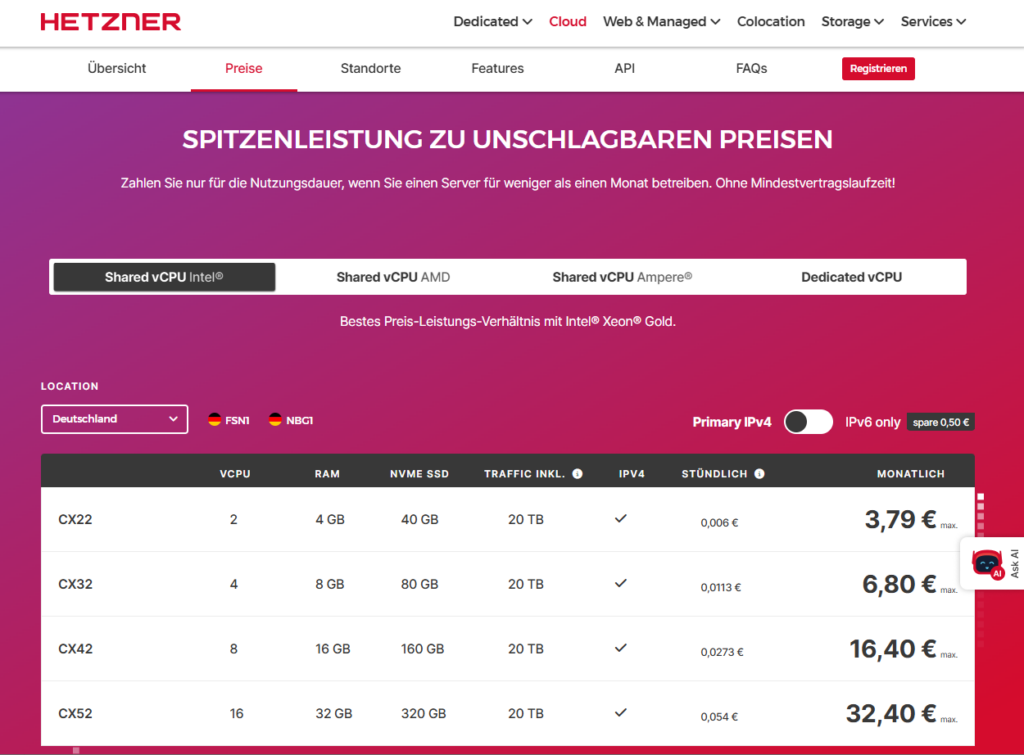The image size is (1024, 755).
Task: Click the IPv4 checkmark in CX22 row
Action: click(620, 519)
